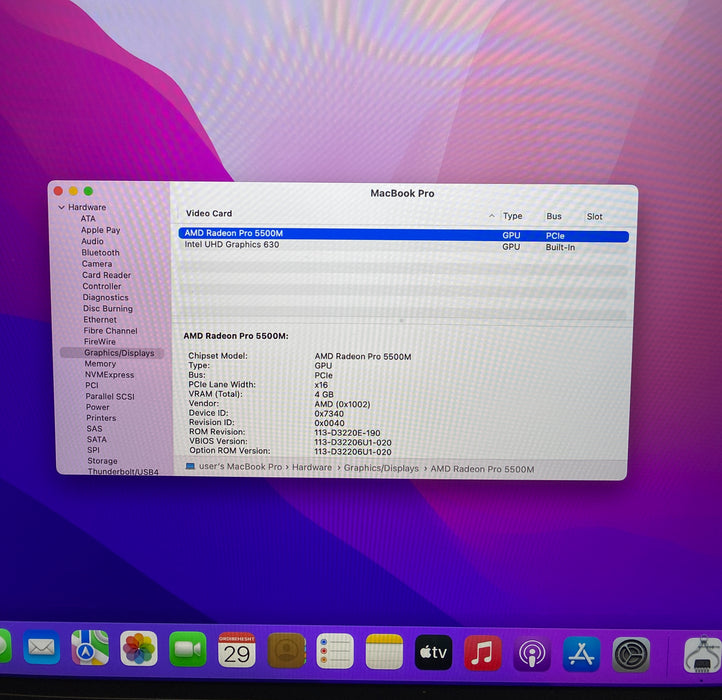Click Graphics/Displays in the path bar
The height and width of the screenshot is (700, 722).
point(381,468)
